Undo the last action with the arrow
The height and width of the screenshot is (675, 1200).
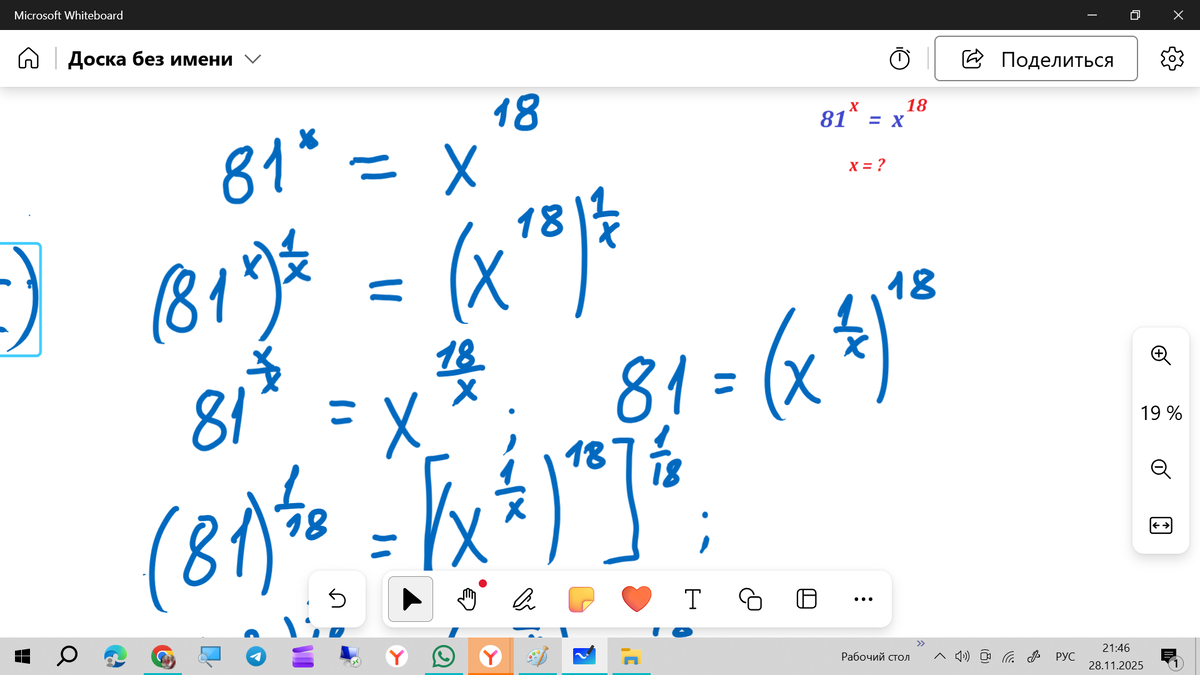(x=337, y=599)
